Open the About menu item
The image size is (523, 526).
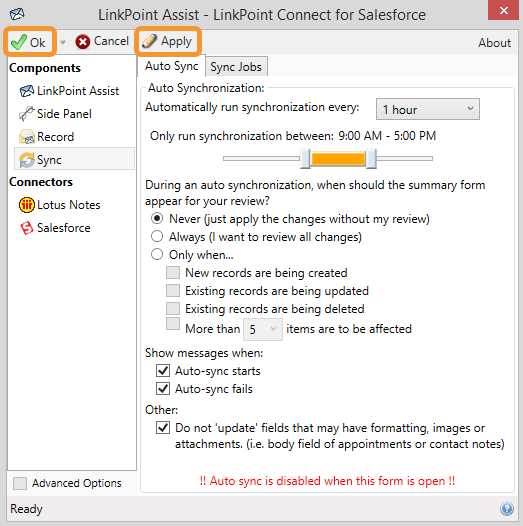click(494, 43)
